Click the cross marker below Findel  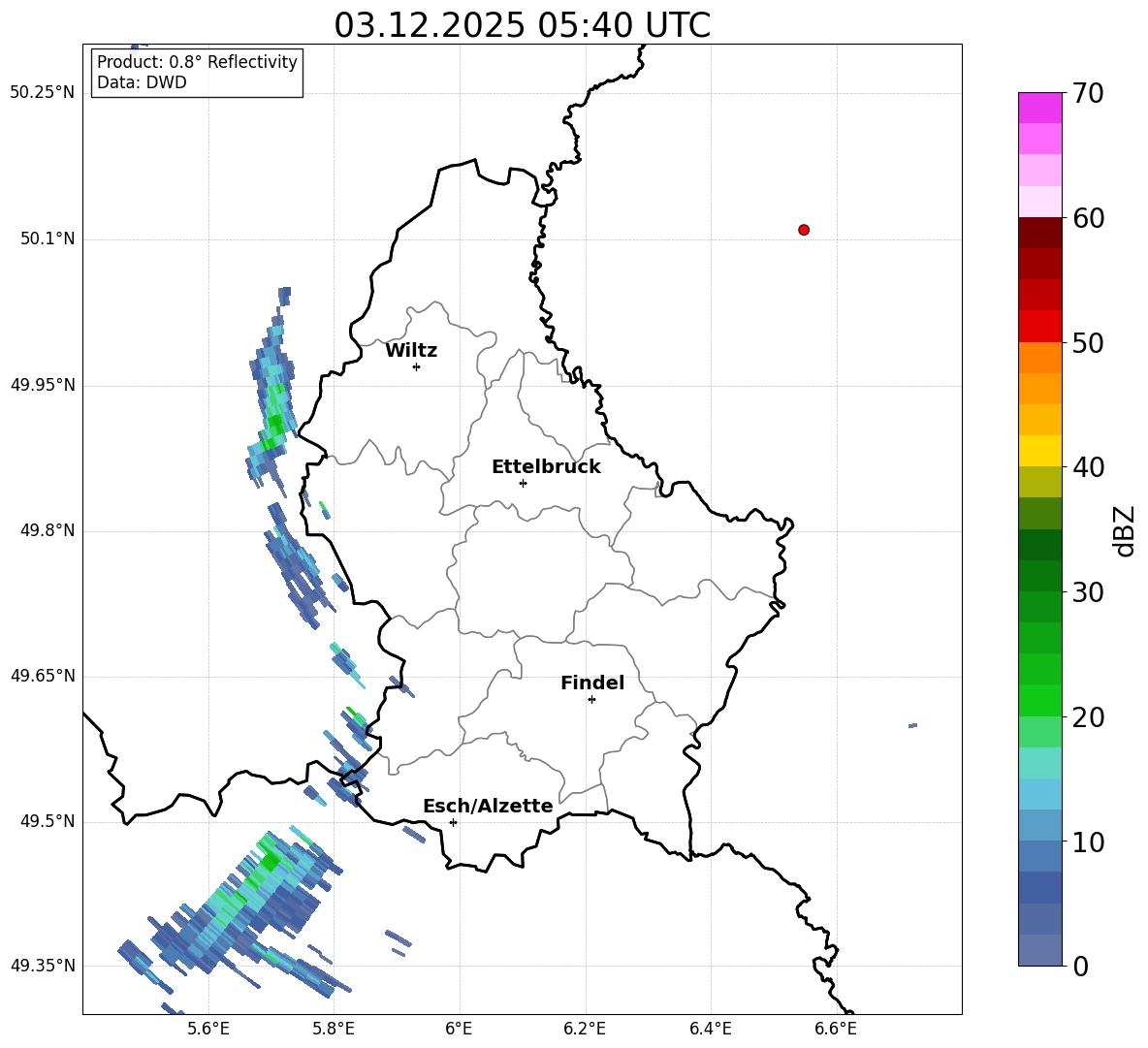pyautogui.click(x=591, y=700)
